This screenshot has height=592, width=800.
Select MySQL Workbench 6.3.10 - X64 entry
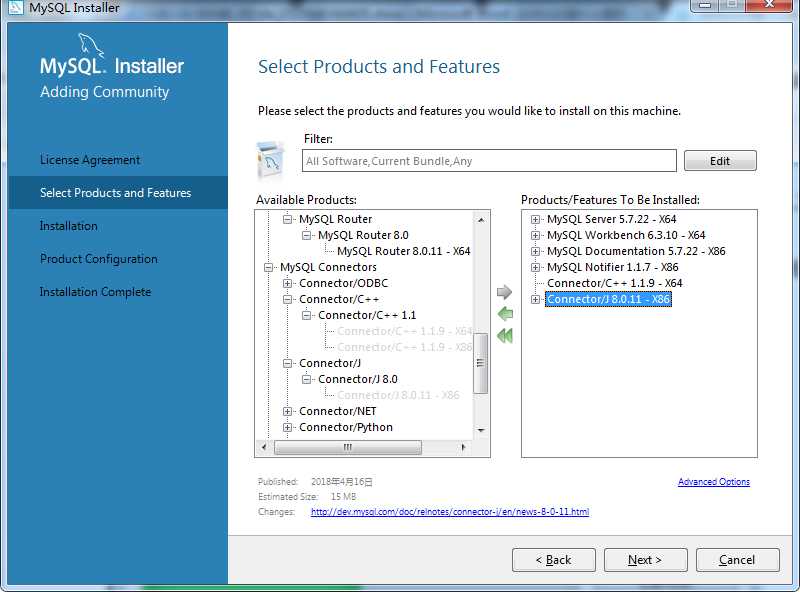(x=626, y=235)
